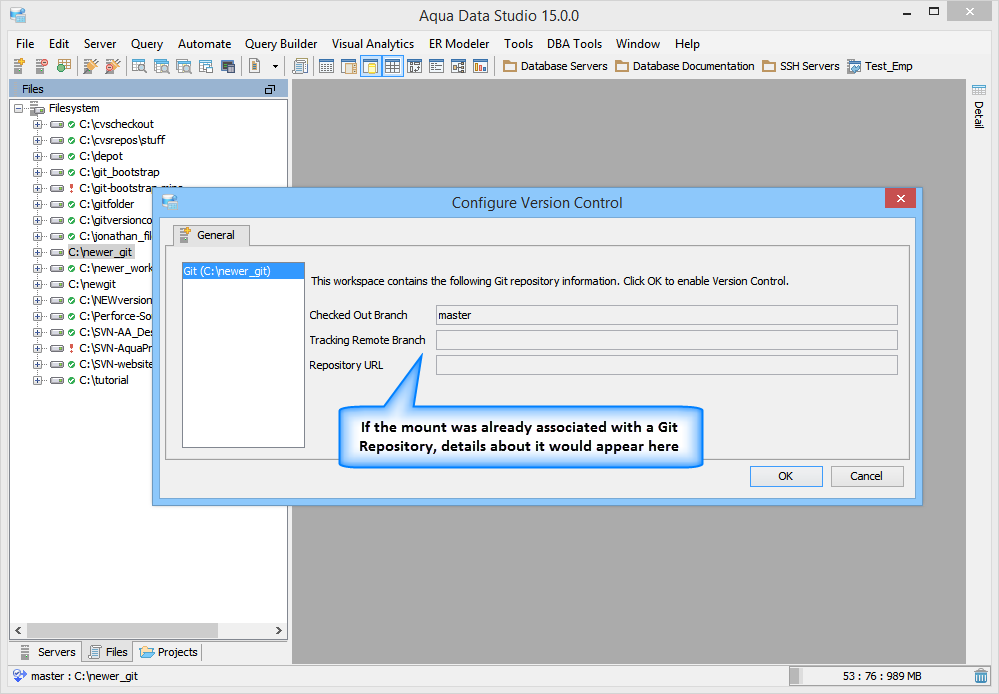The width and height of the screenshot is (999, 694).
Task: Open the SSH Servers folder shortcut
Action: coord(801,66)
